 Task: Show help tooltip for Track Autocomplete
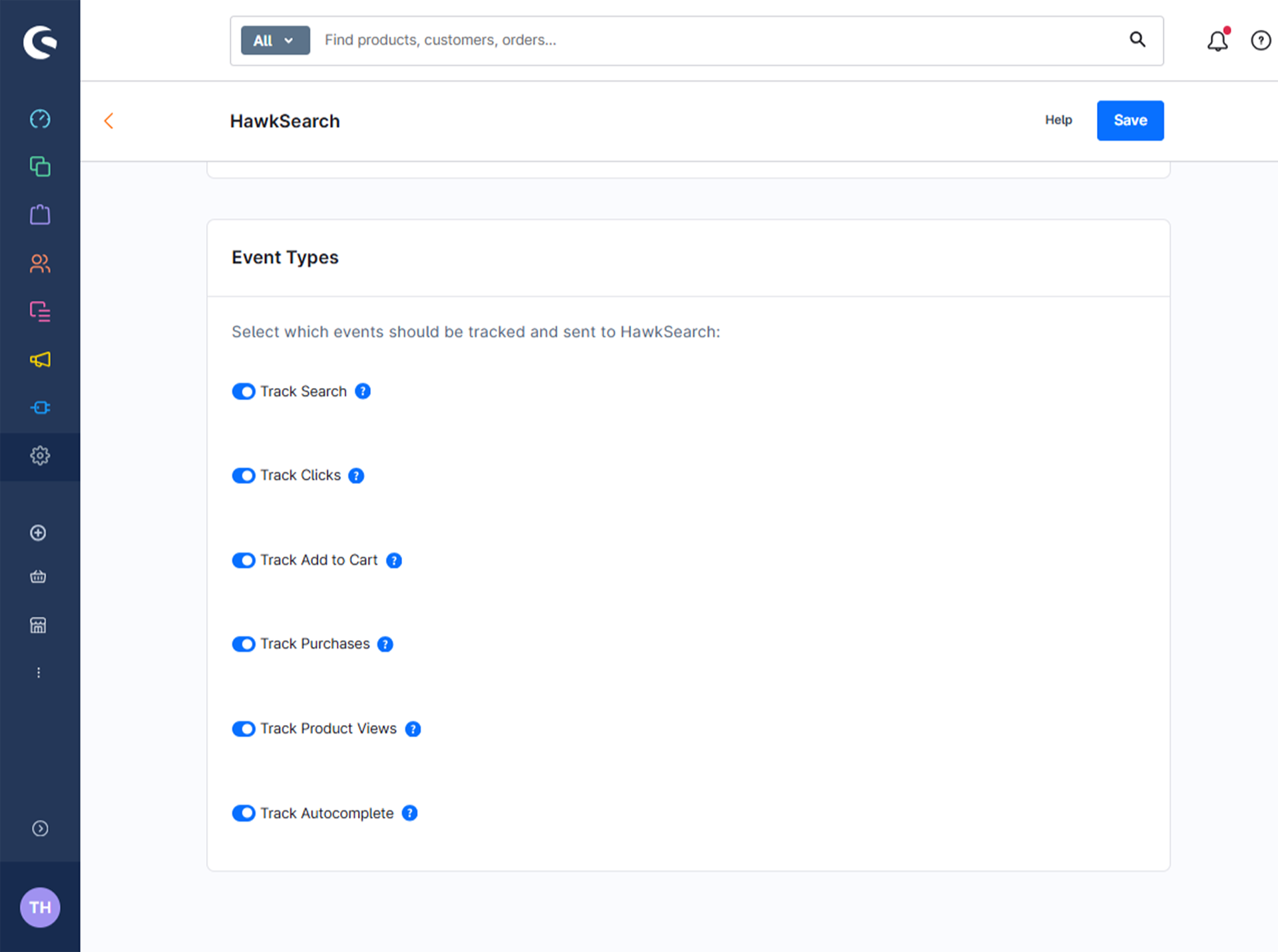tap(410, 814)
